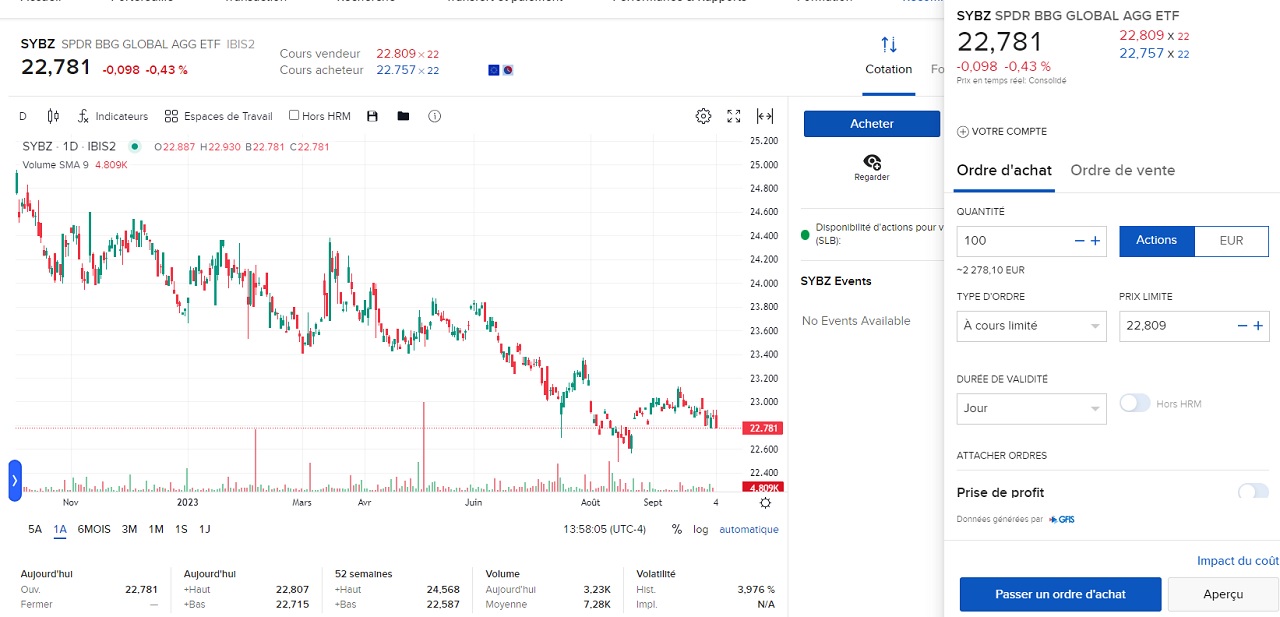Screen dimensions: 1280x617
Task: Check the Hors HRM checkbox above chart
Action: click(294, 116)
